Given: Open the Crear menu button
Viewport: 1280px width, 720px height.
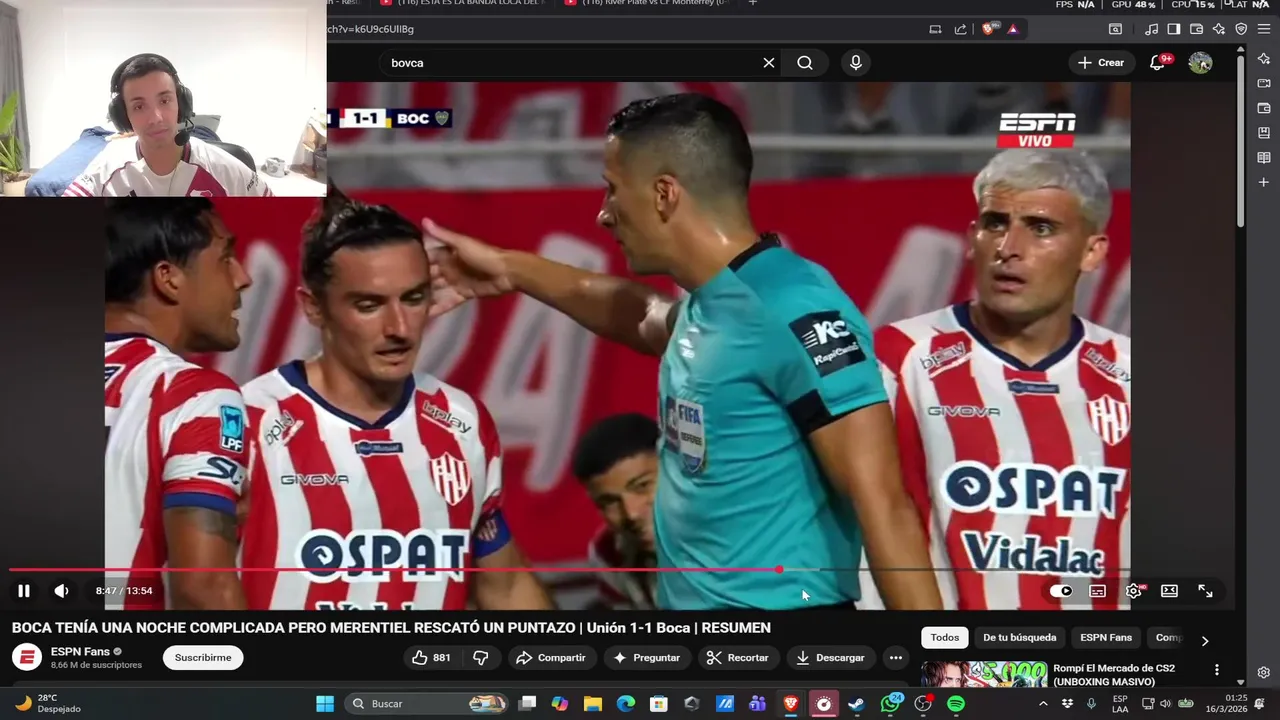Looking at the screenshot, I should point(1101,63).
